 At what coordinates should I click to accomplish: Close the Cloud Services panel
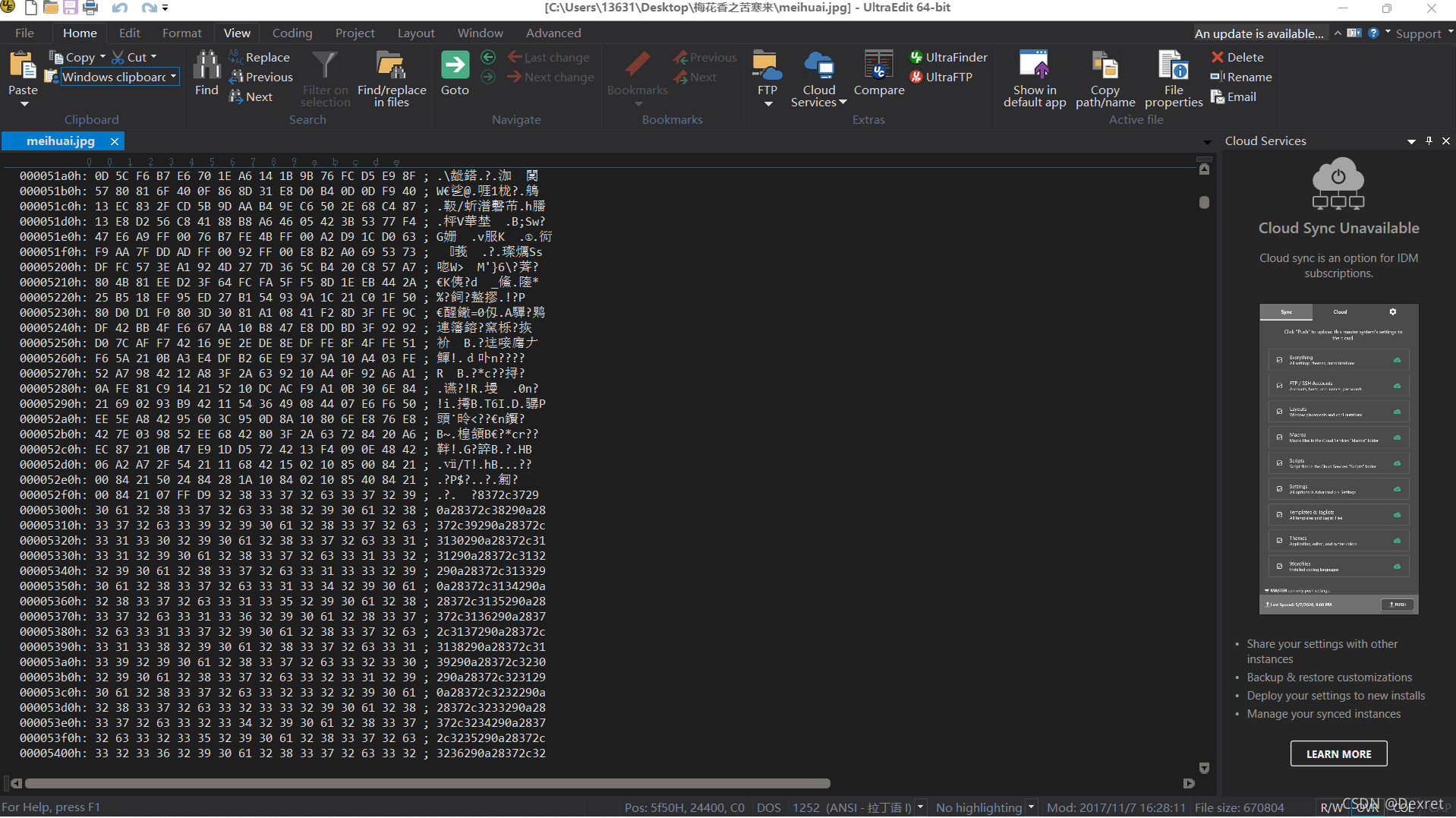[x=1446, y=141]
